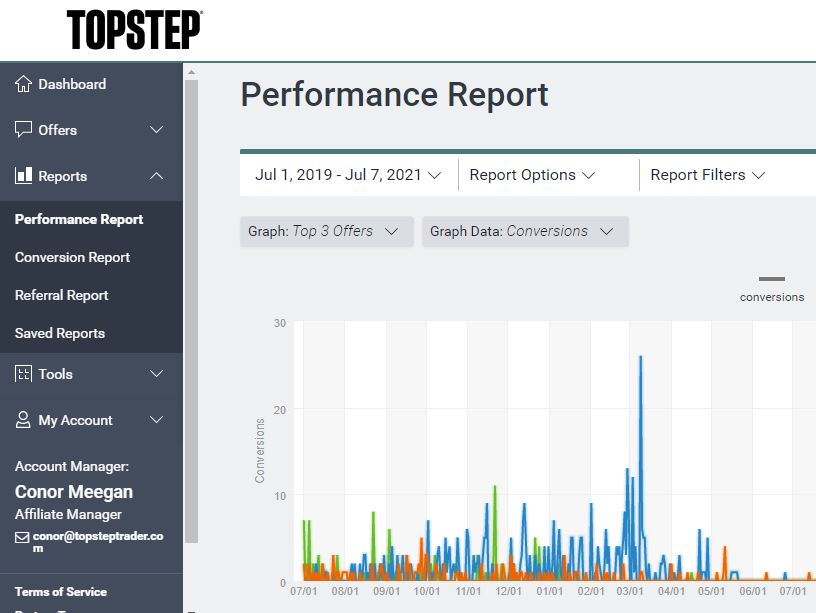Click the Dashboard home icon
816x613 pixels.
[x=24, y=84]
